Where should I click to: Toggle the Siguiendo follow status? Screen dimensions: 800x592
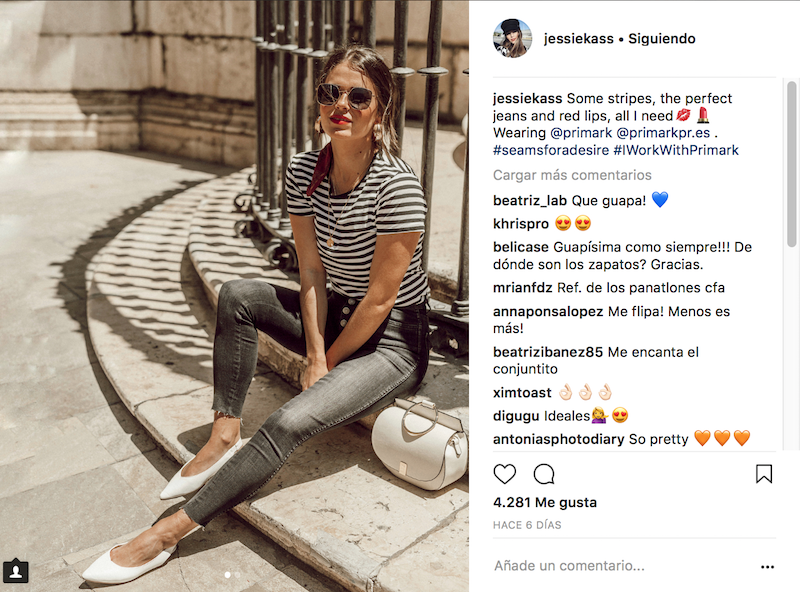[x=662, y=39]
